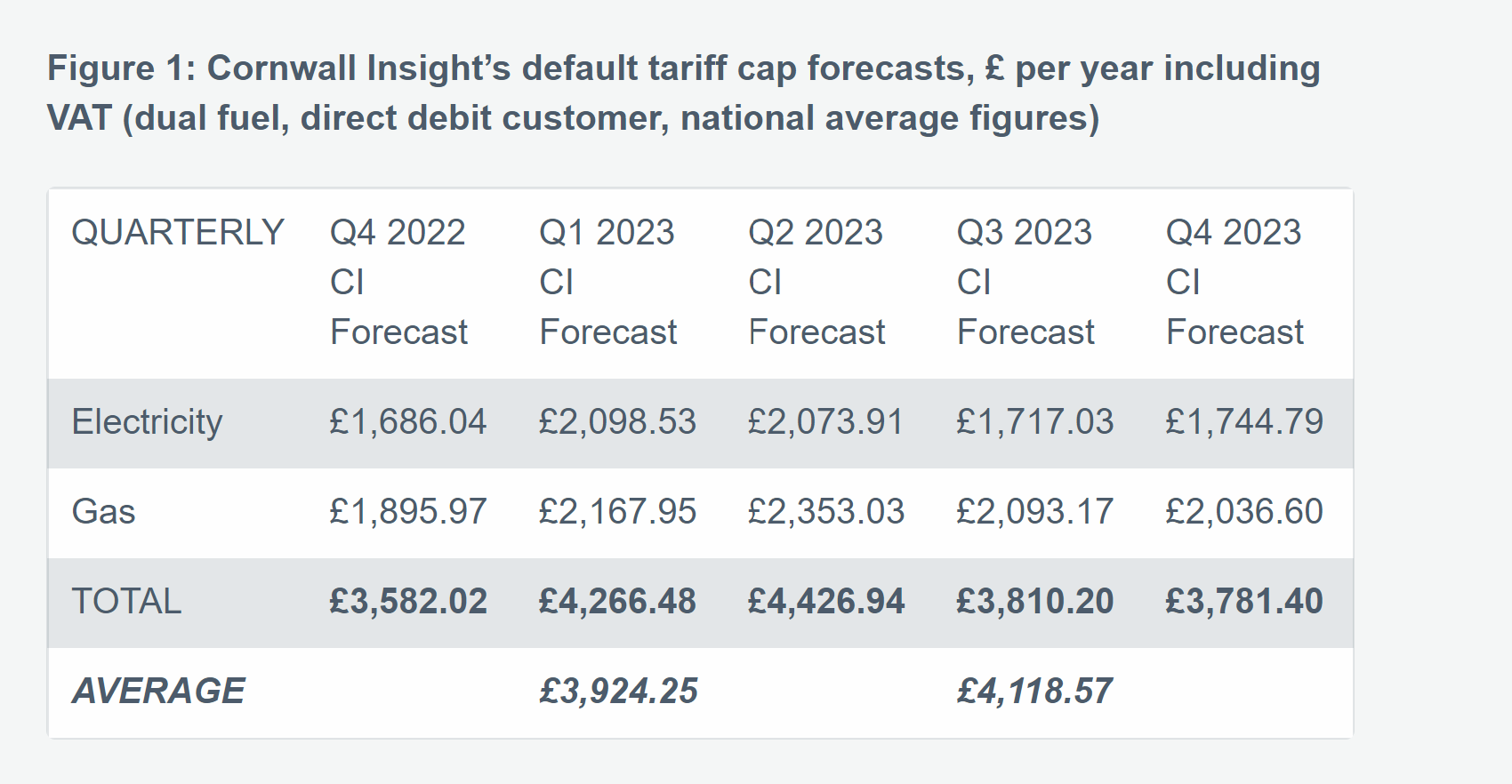
Task: Click the TOTAL row label
Action: (x=126, y=602)
